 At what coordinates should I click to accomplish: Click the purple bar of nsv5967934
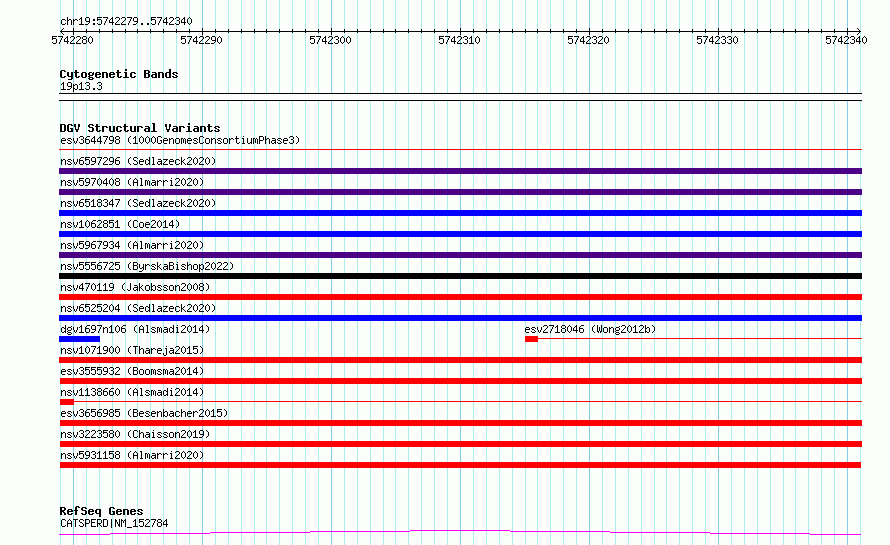tap(460, 255)
